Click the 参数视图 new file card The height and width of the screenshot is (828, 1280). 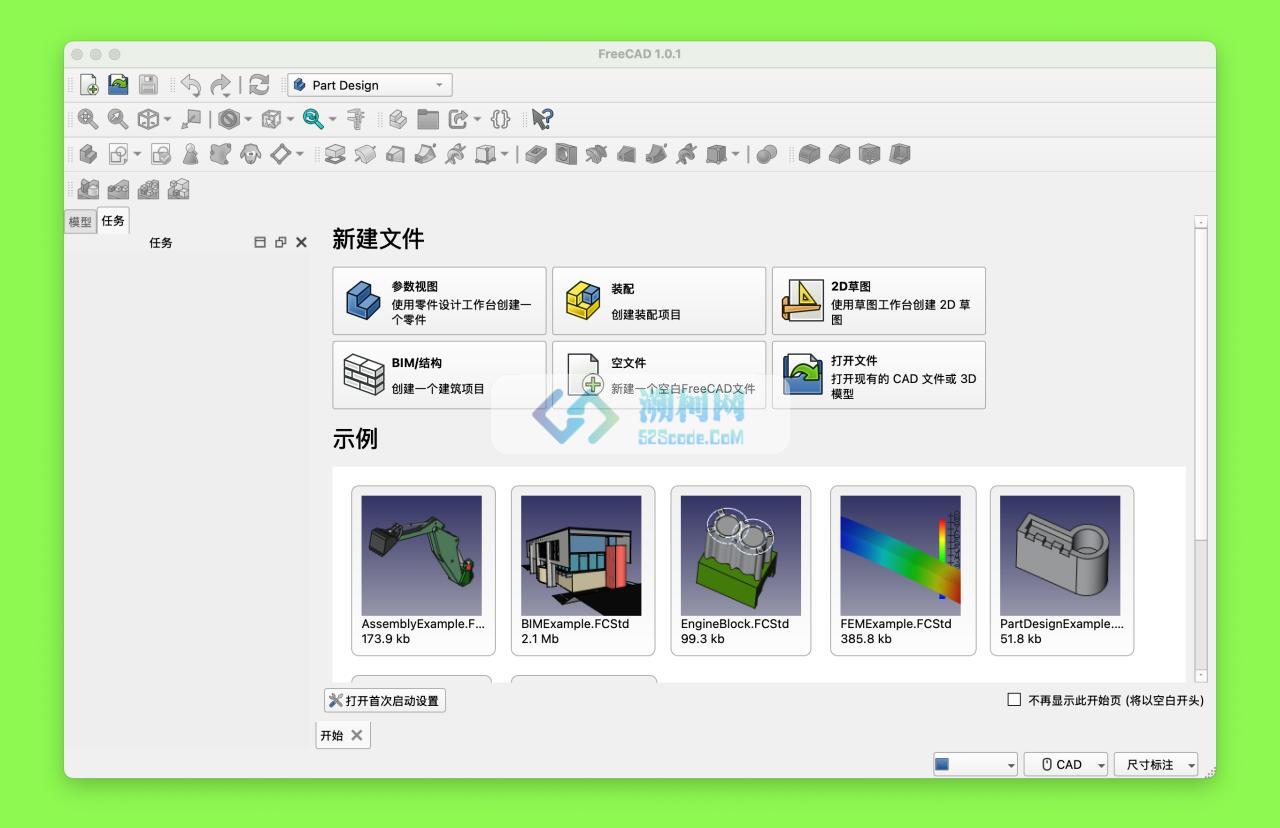click(439, 300)
